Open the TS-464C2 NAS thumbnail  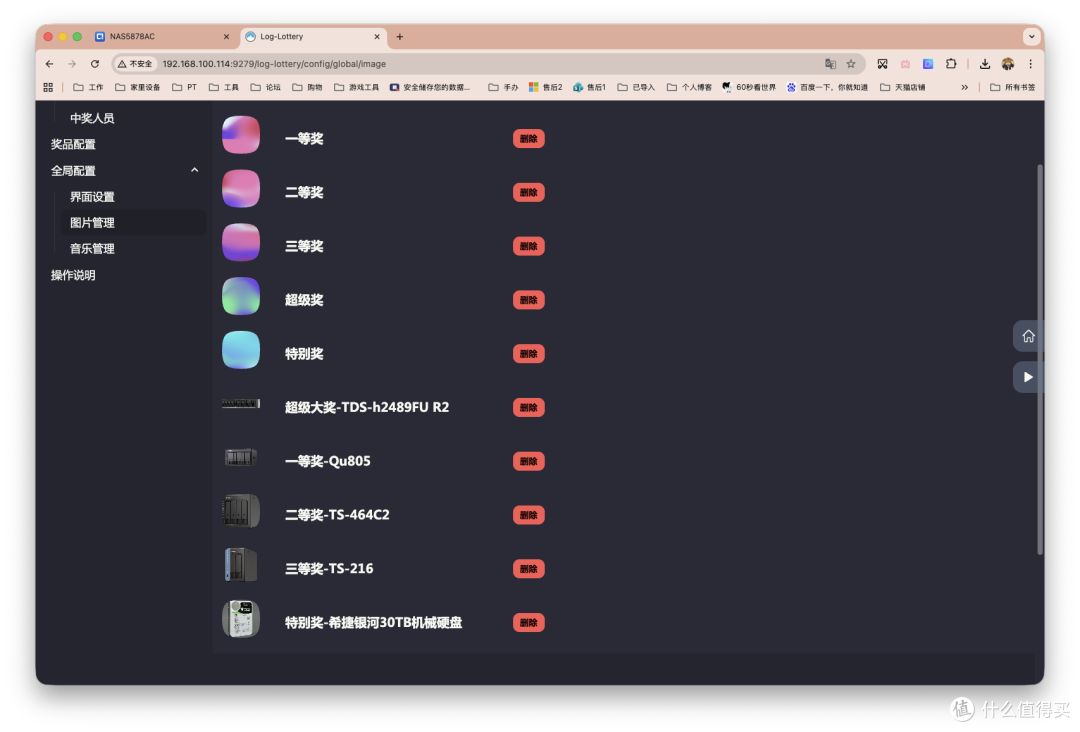click(241, 511)
